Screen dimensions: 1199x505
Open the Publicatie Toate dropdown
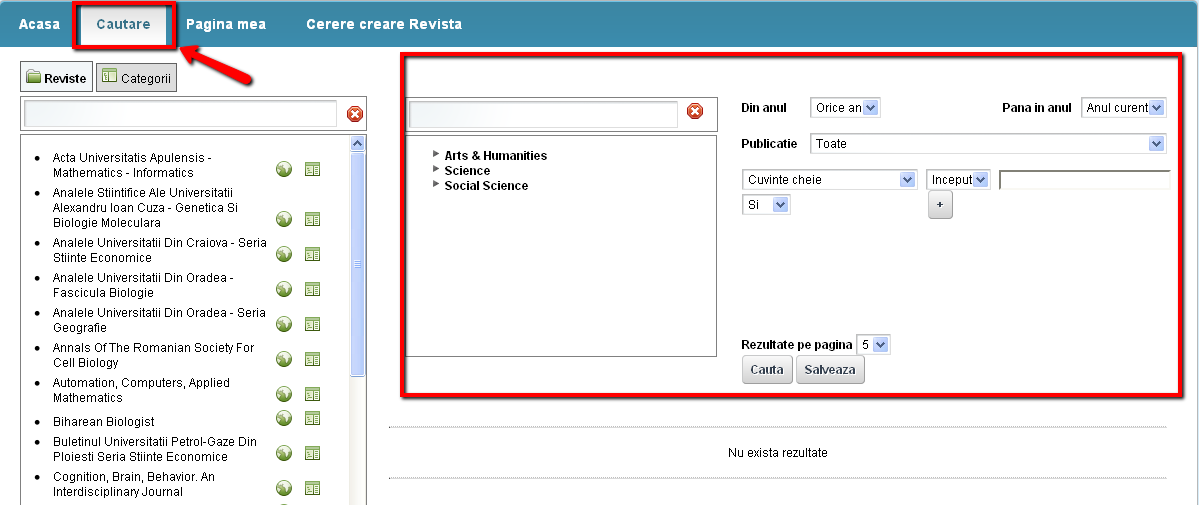(988, 143)
